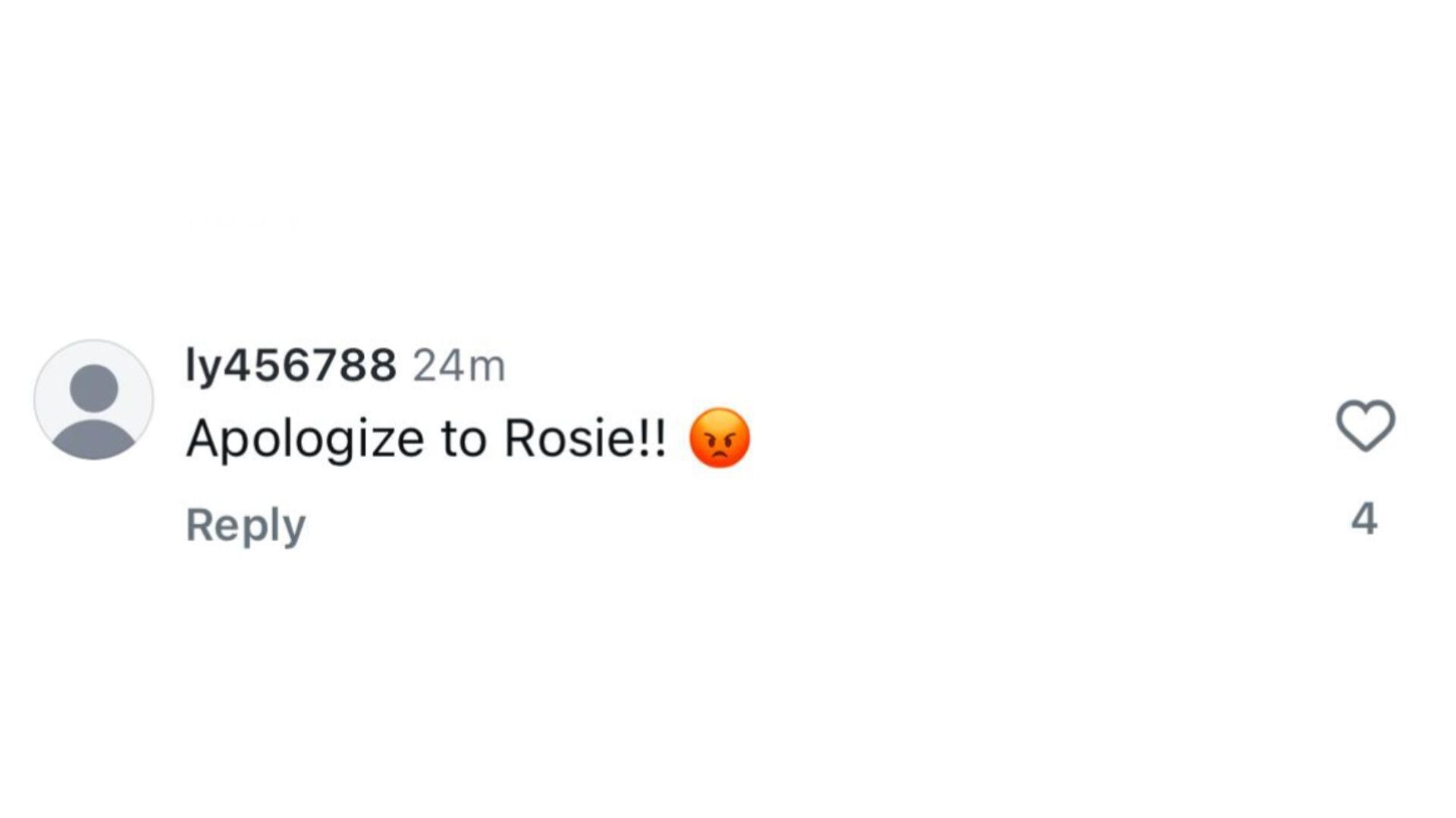Screen dimensions: 1456x818
Task: Select the "Apologize to Rosie!!" comment text
Action: click(426, 439)
